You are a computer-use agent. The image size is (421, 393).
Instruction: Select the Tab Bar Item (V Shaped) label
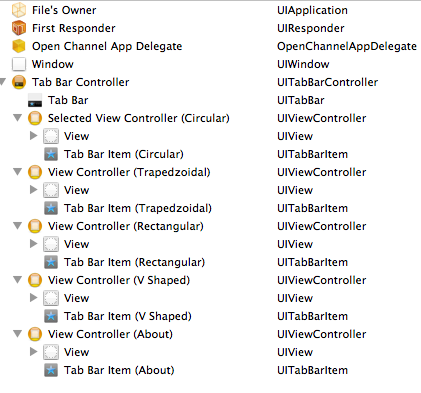[128, 316]
